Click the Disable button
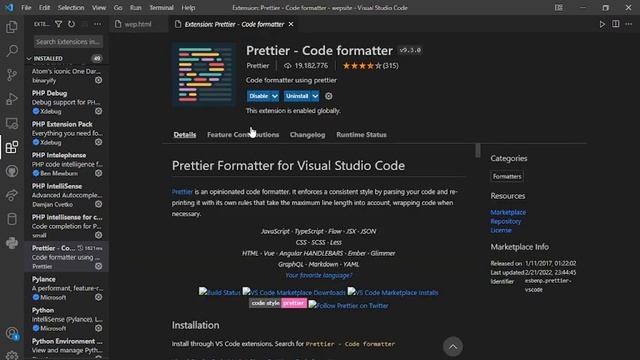This screenshot has width=640, height=360. point(258,96)
